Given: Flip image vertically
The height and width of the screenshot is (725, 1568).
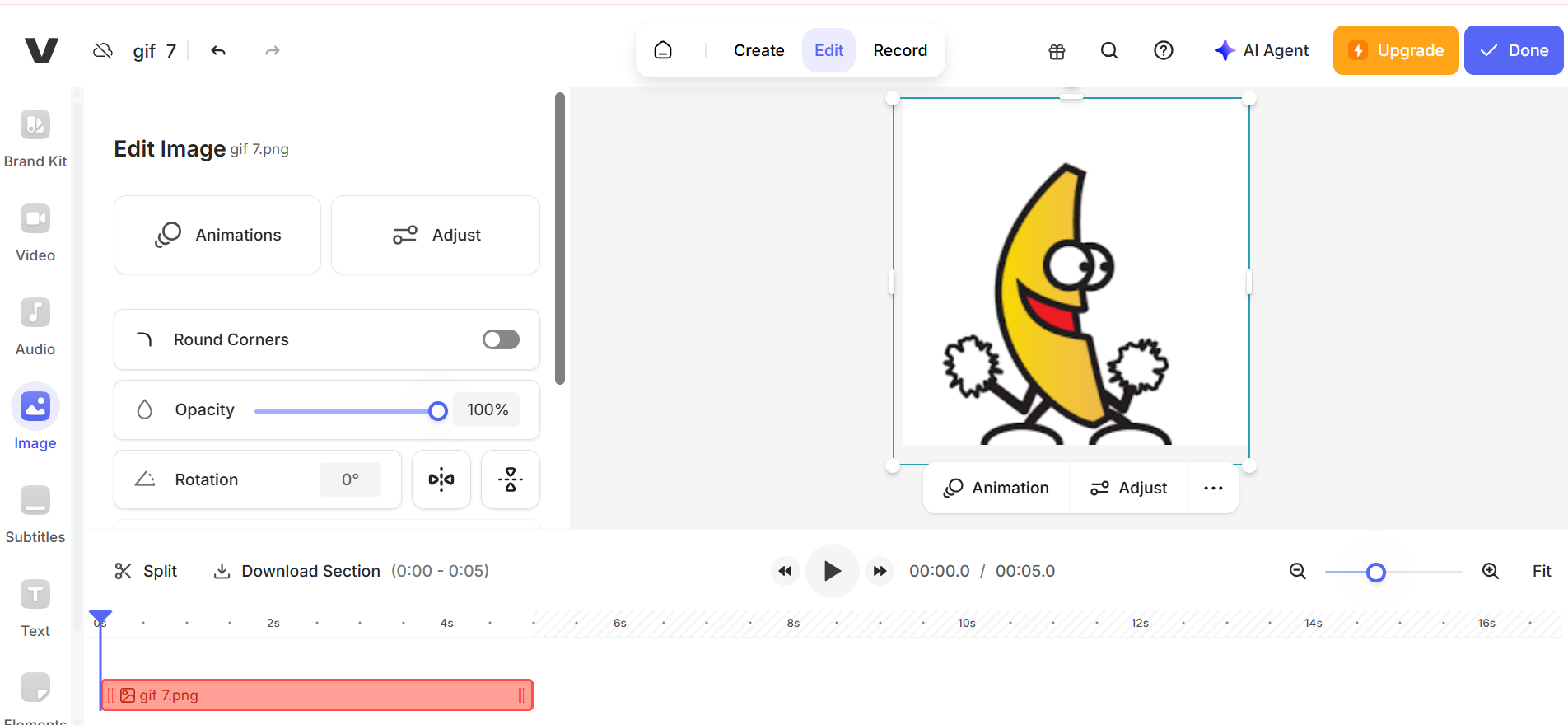Looking at the screenshot, I should pyautogui.click(x=511, y=479).
